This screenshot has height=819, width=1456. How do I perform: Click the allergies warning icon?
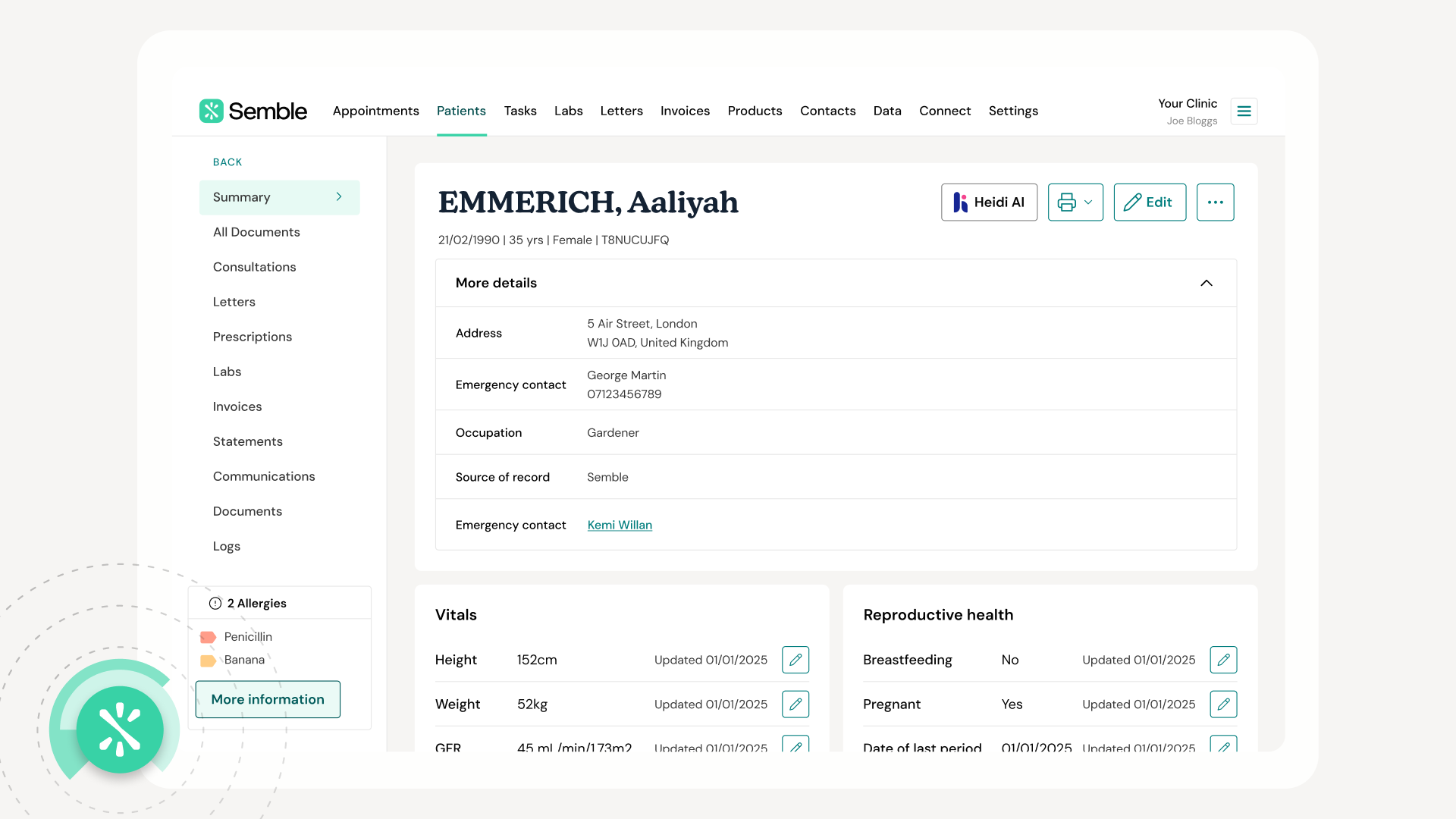(213, 603)
